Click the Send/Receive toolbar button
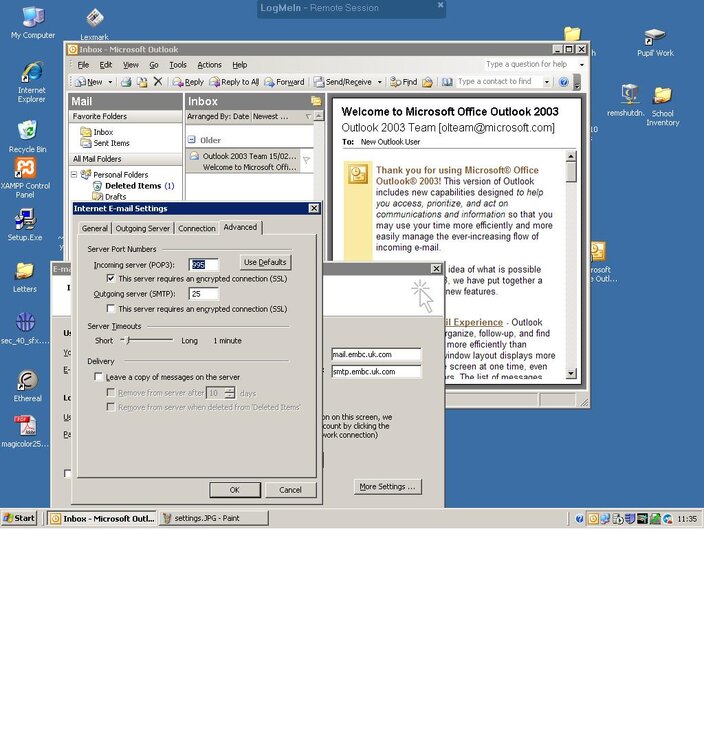 (343, 82)
